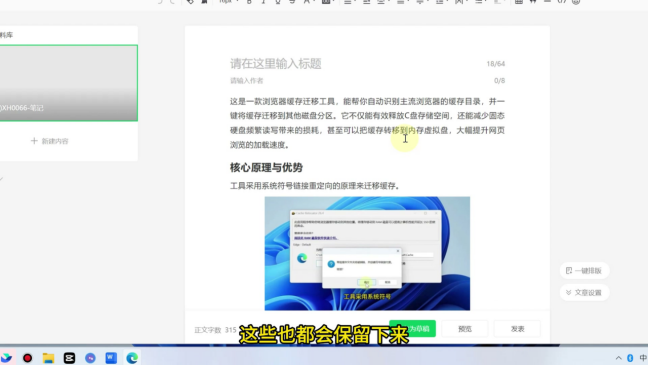The height and width of the screenshot is (365, 648).
Task: Switch to Microsoft Edge on the taskbar
Action: (132, 358)
